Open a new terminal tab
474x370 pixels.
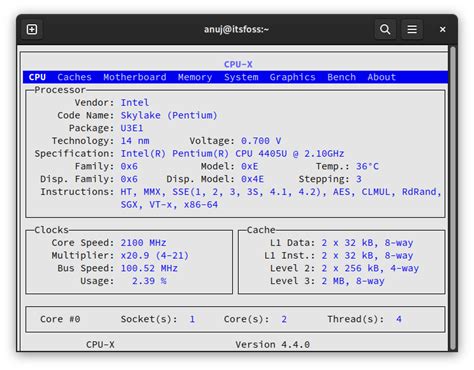click(x=32, y=29)
